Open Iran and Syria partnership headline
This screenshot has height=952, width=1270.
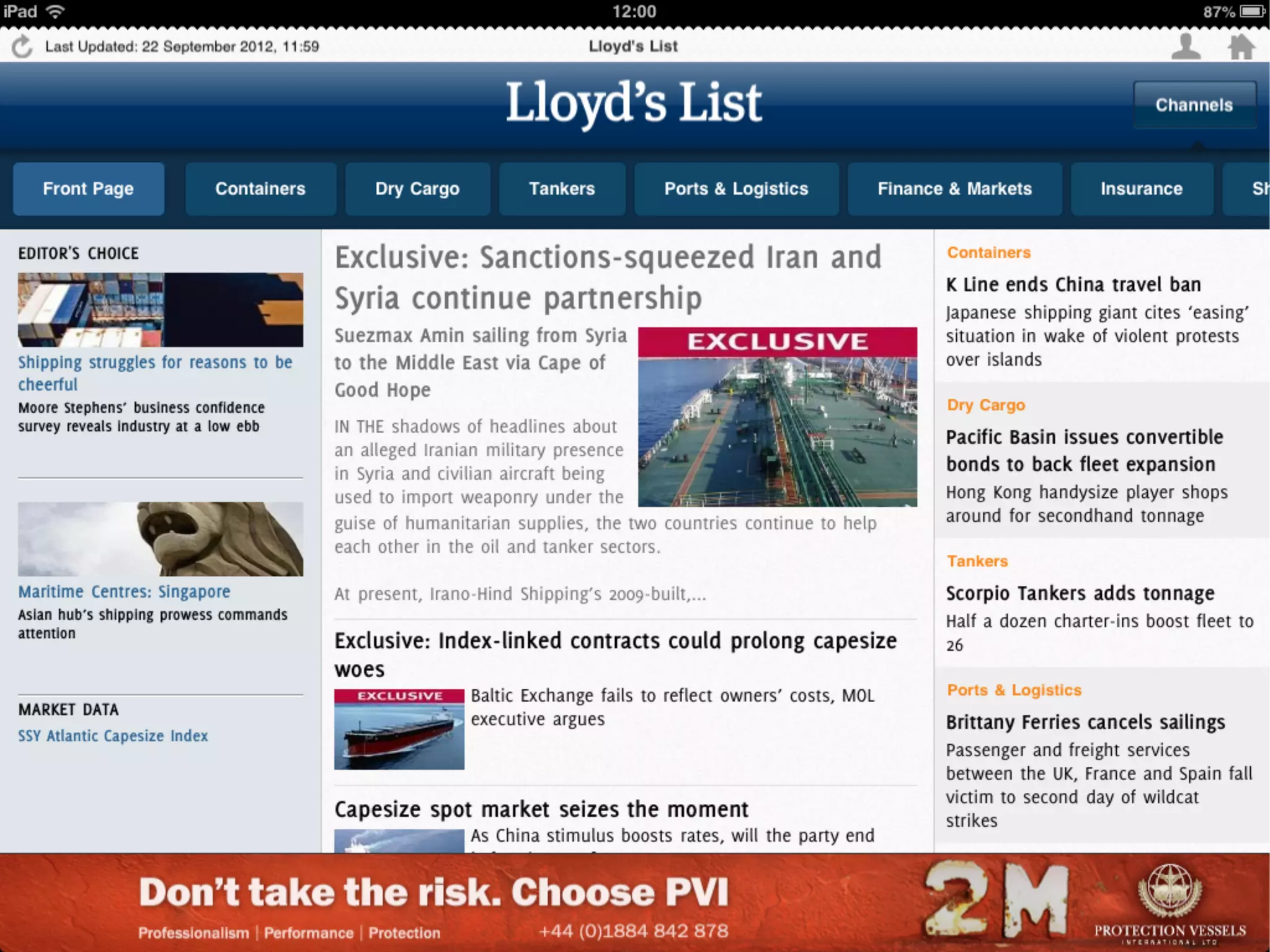pos(608,277)
